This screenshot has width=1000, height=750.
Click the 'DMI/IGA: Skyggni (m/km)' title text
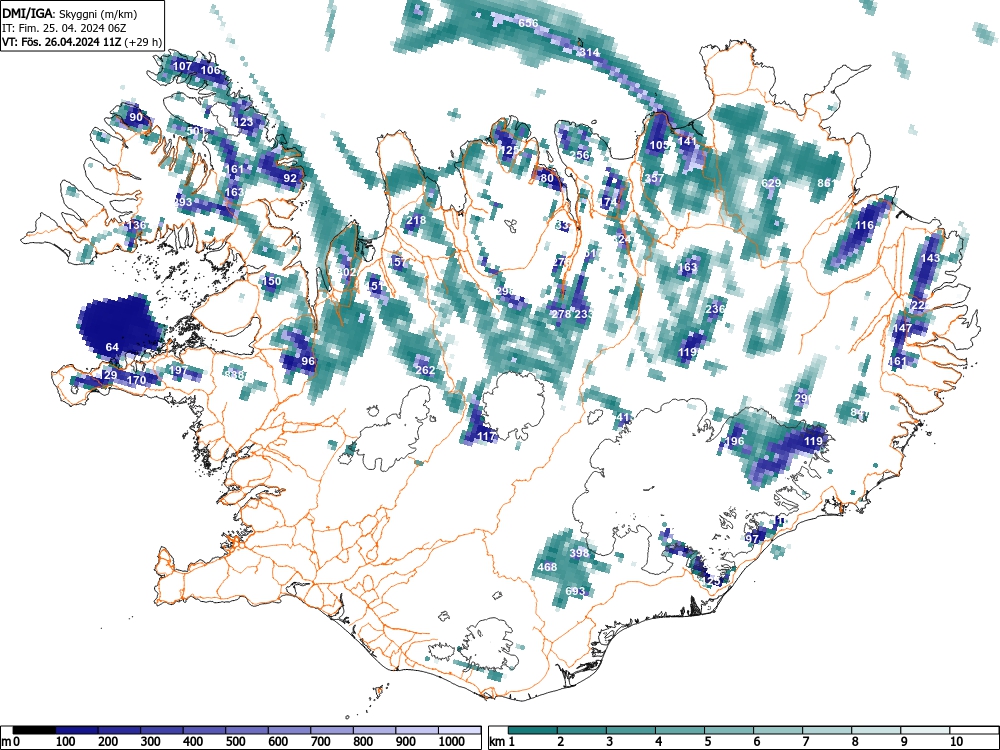point(70,14)
